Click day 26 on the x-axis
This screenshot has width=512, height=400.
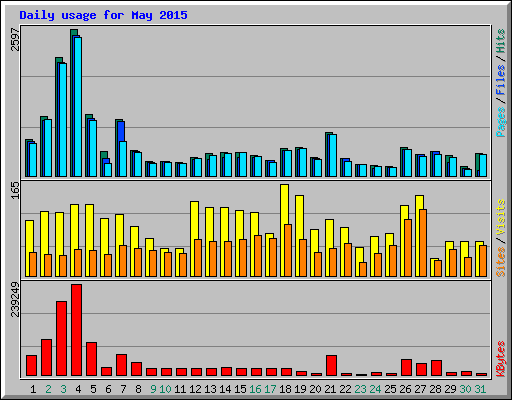tap(405, 389)
